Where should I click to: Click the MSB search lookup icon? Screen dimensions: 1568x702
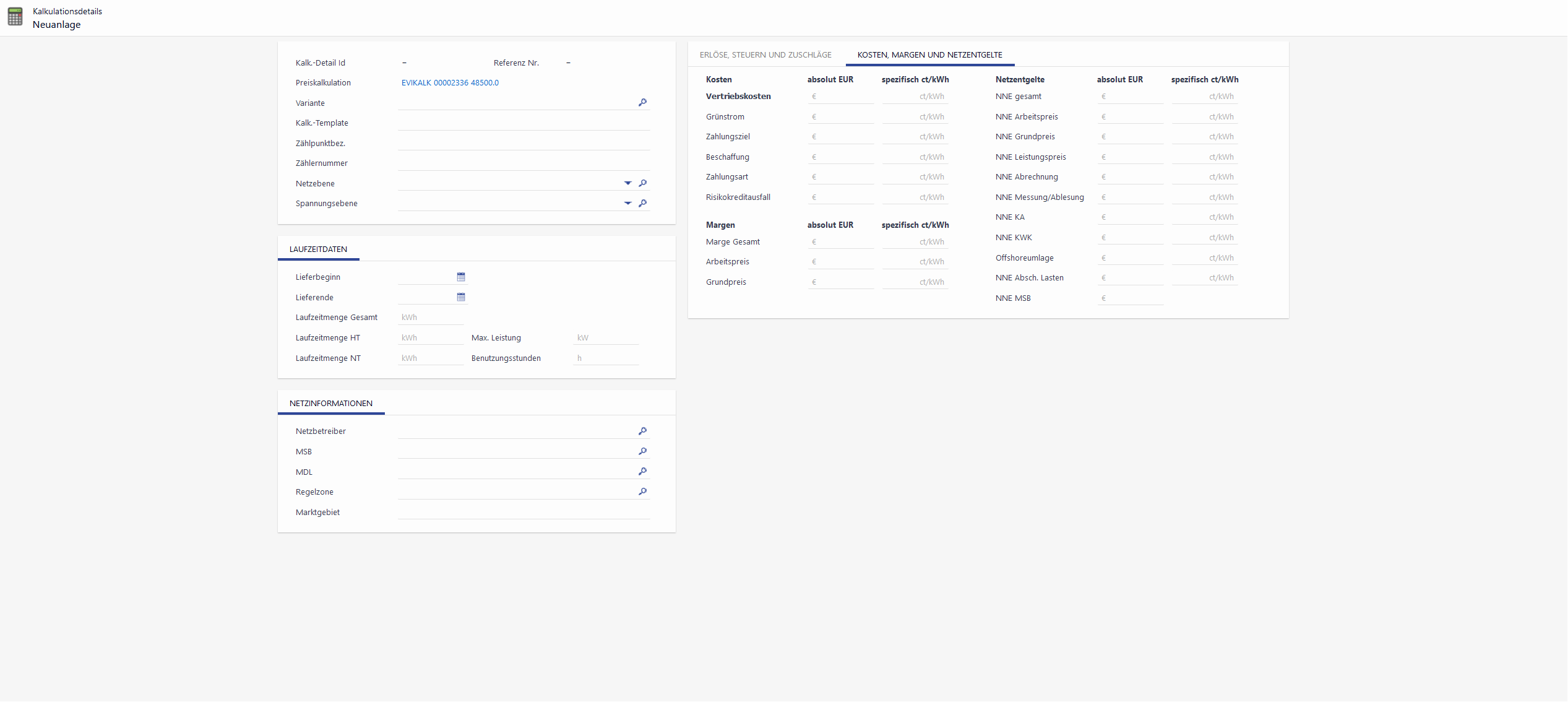click(x=642, y=451)
